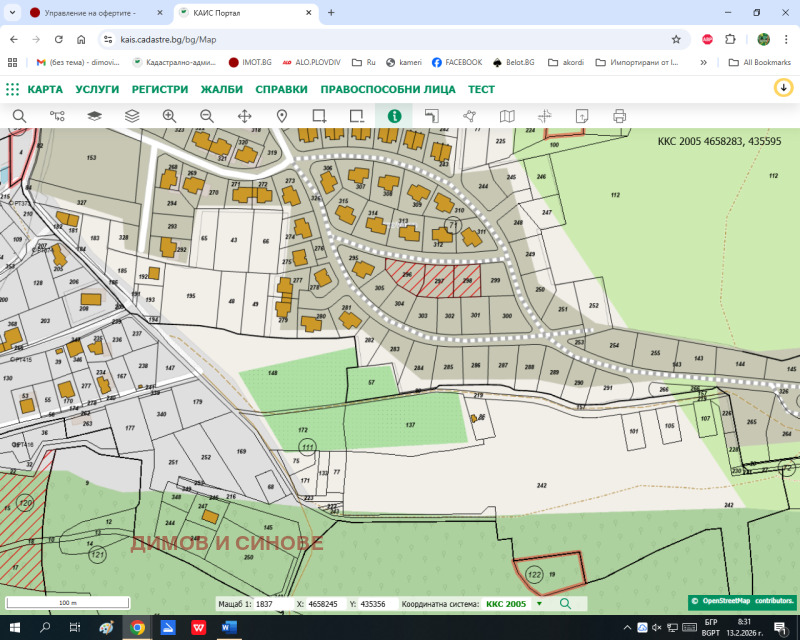Image resolution: width=800 pixels, height=640 pixels.
Task: Open the ККС 2005 coordinate system dropdown
Action: tap(515, 603)
